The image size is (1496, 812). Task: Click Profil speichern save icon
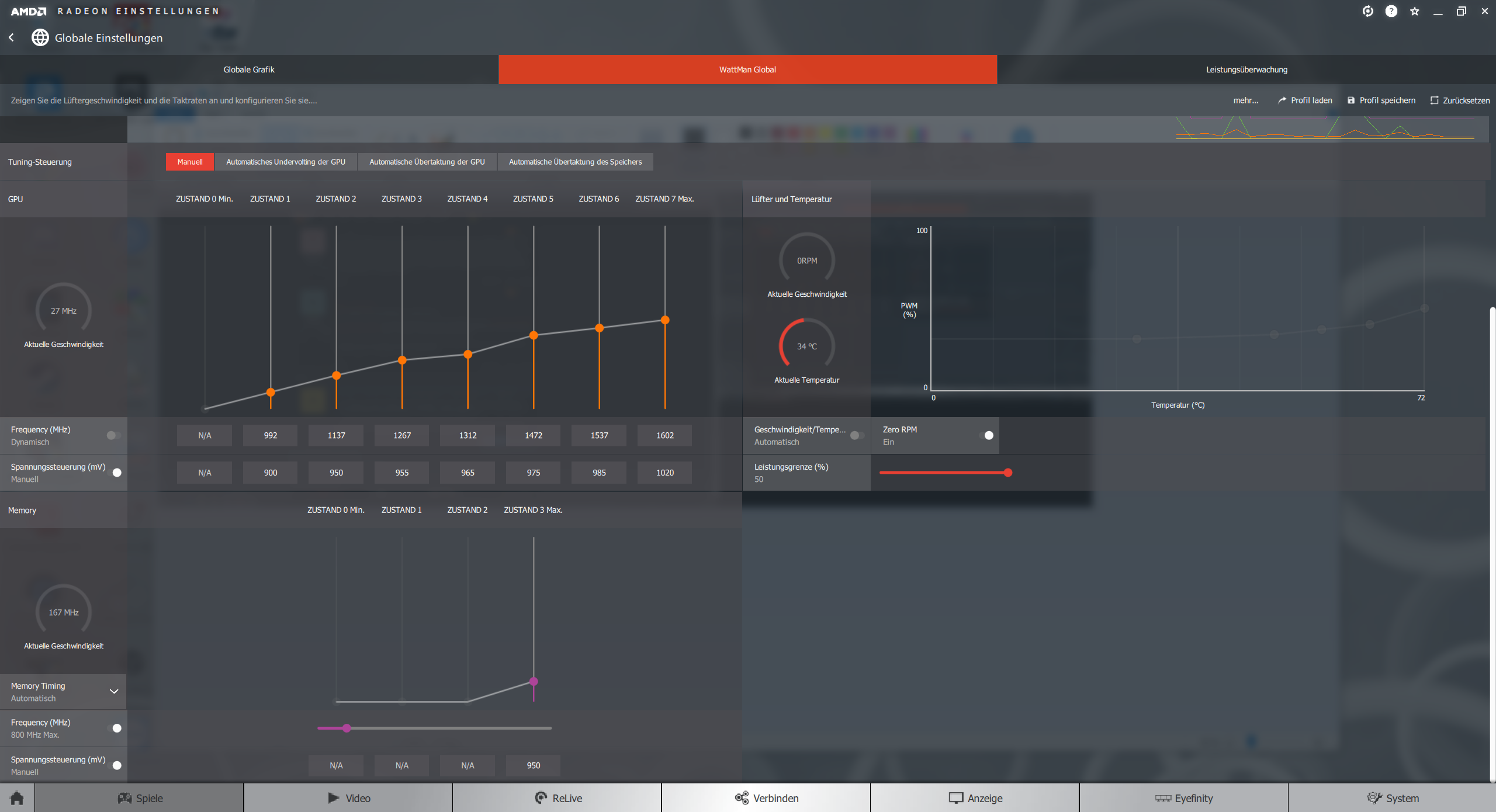(1350, 100)
